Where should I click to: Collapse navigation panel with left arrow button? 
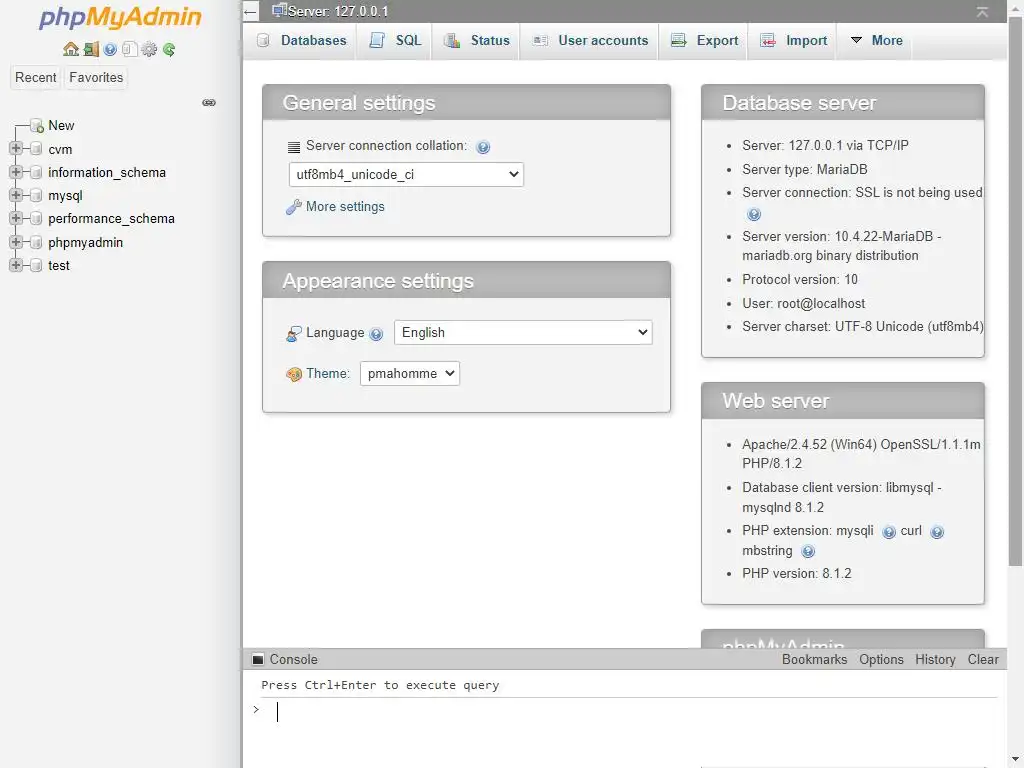point(250,11)
